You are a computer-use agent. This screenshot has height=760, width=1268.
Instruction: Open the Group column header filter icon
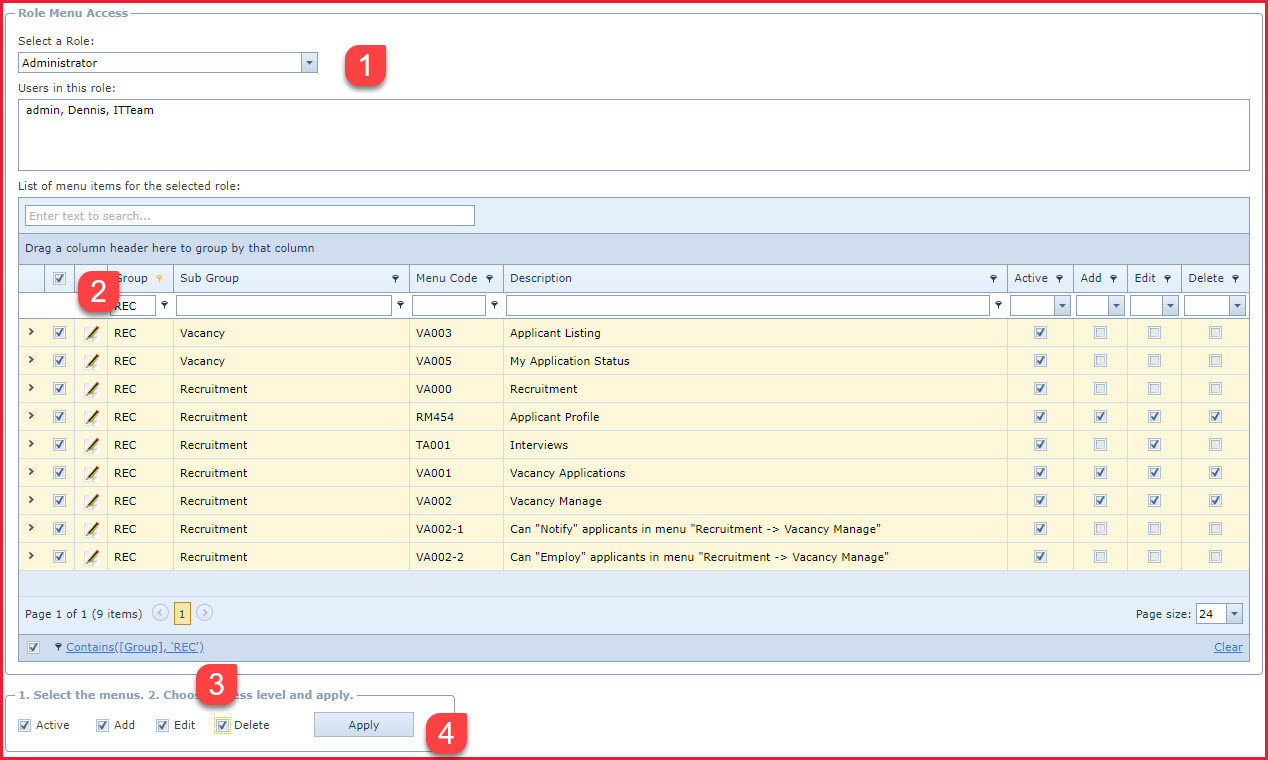pyautogui.click(x=159, y=279)
